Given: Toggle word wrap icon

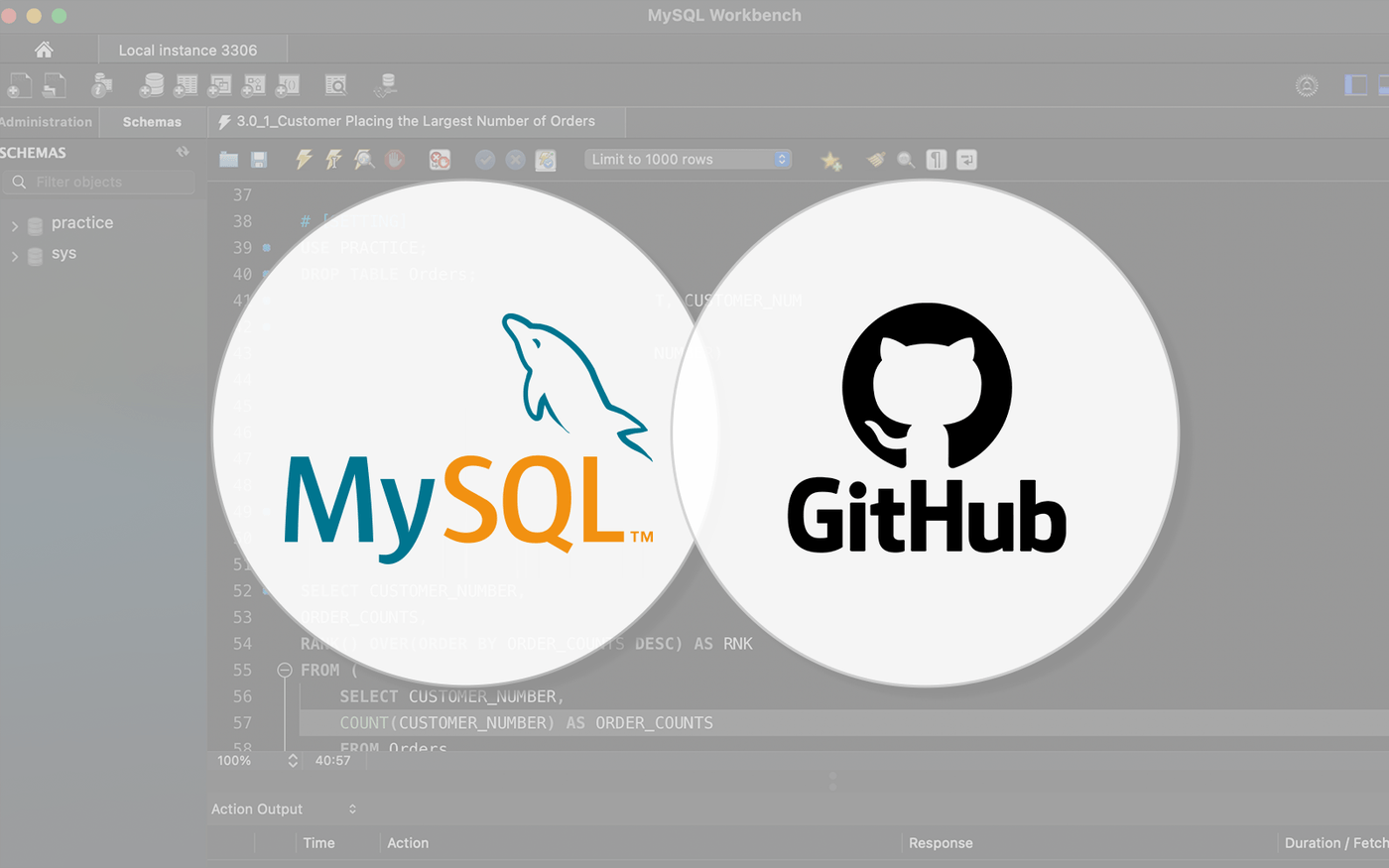Looking at the screenshot, I should [966, 160].
